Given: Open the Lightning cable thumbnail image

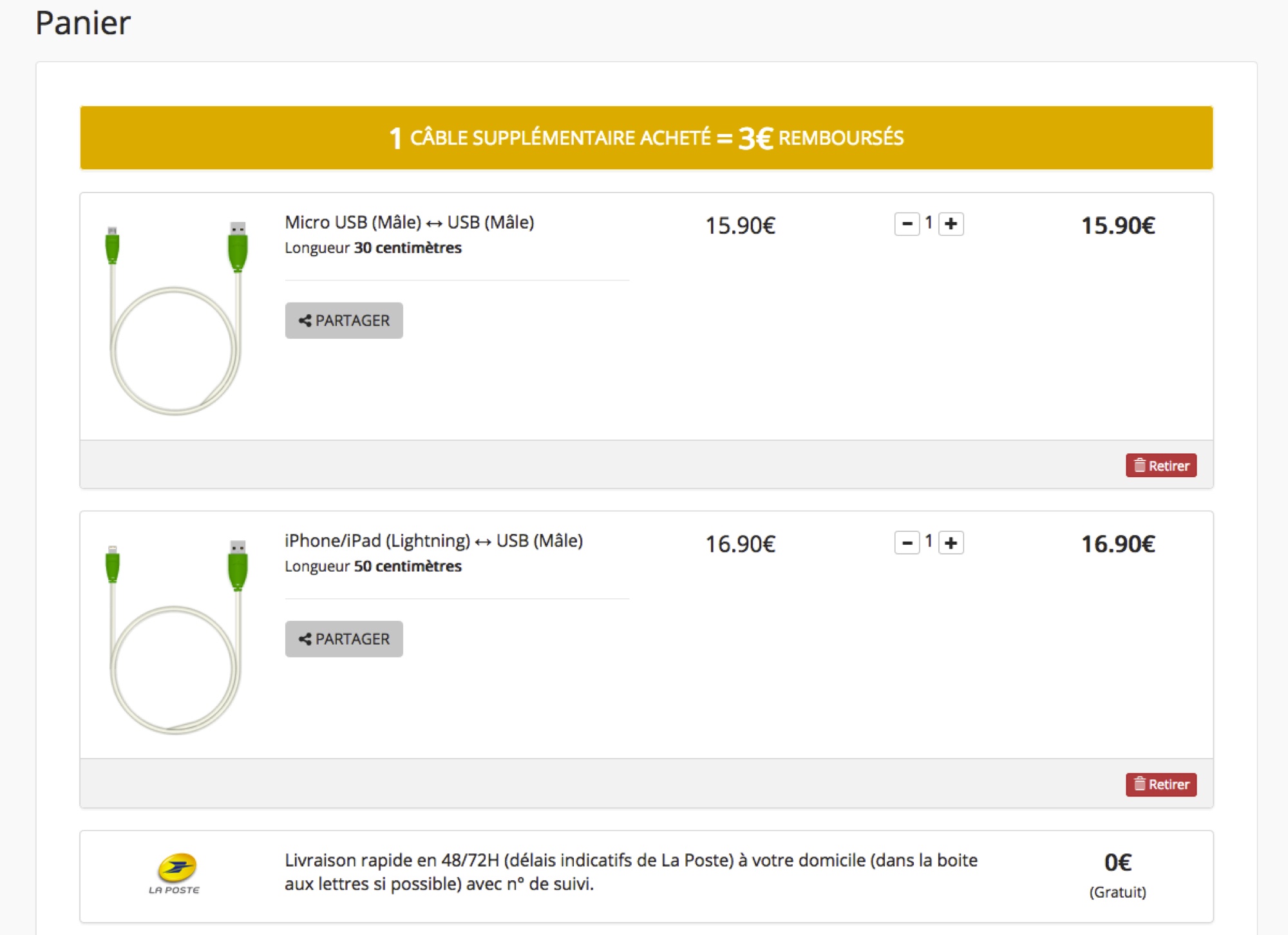Looking at the screenshot, I should pos(176,637).
